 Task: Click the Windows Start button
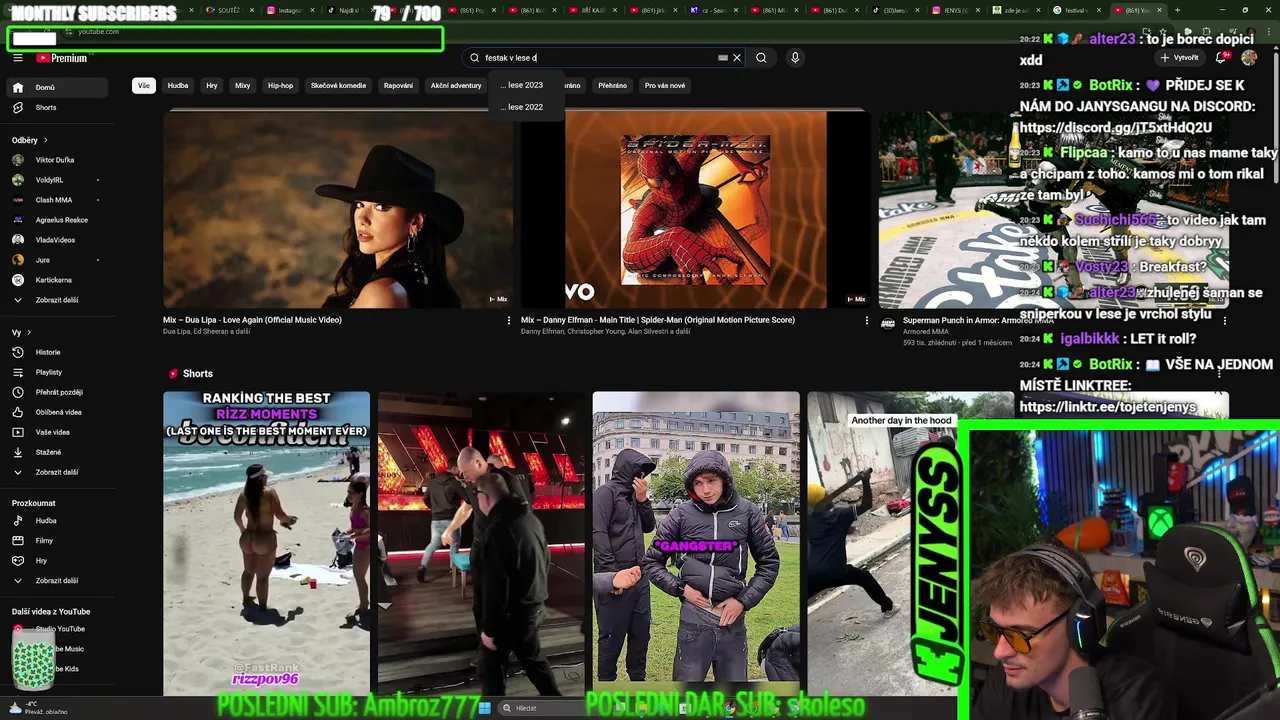point(485,708)
